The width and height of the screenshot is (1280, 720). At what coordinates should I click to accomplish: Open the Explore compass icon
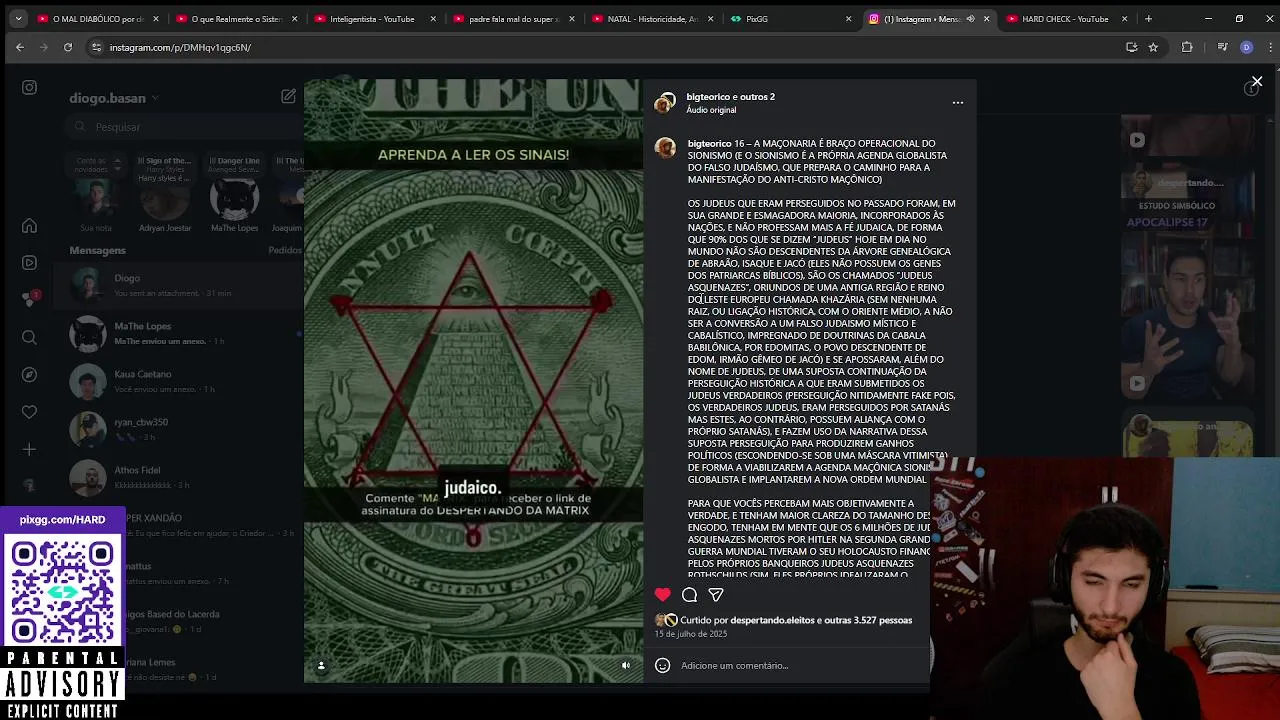(x=29, y=374)
